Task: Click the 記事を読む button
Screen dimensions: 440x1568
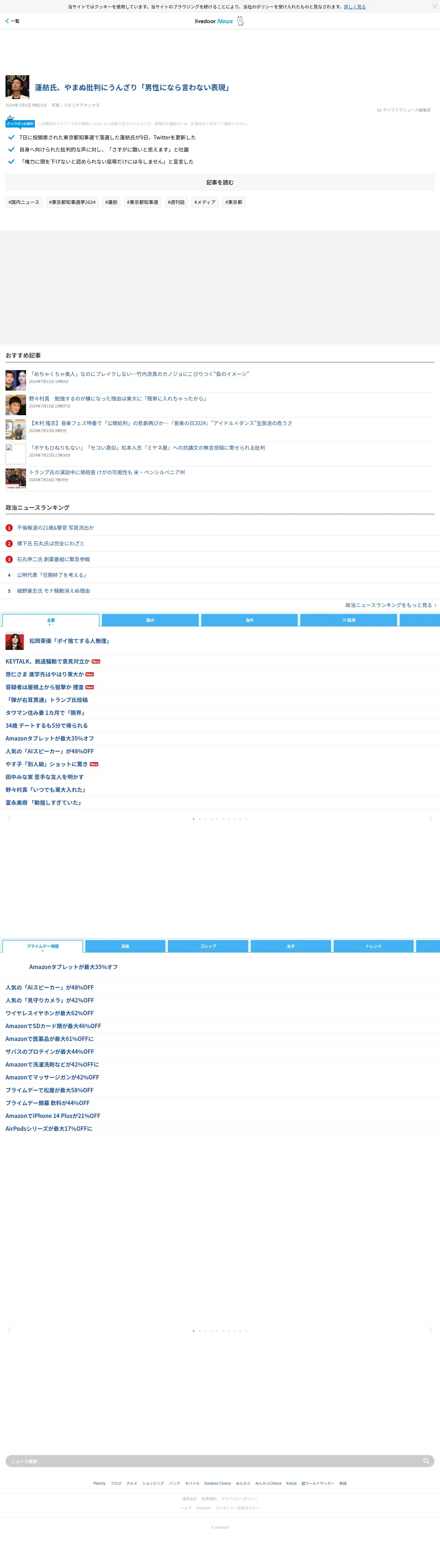Action: click(220, 183)
